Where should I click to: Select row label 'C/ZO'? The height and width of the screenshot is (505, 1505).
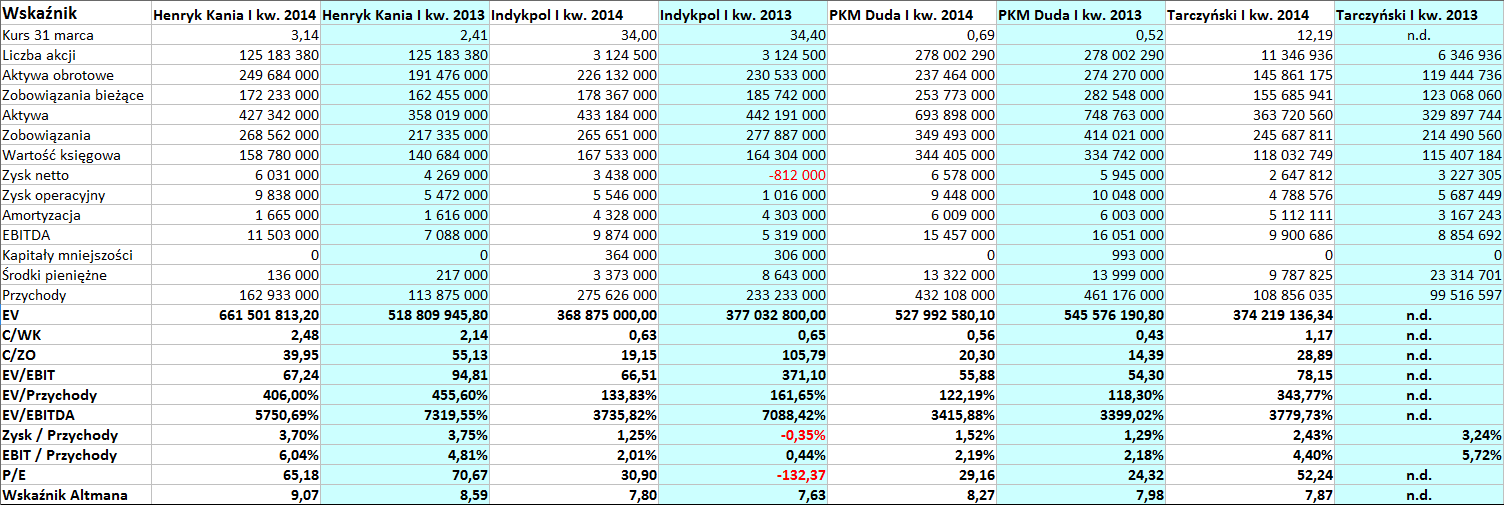pyautogui.click(x=75, y=355)
